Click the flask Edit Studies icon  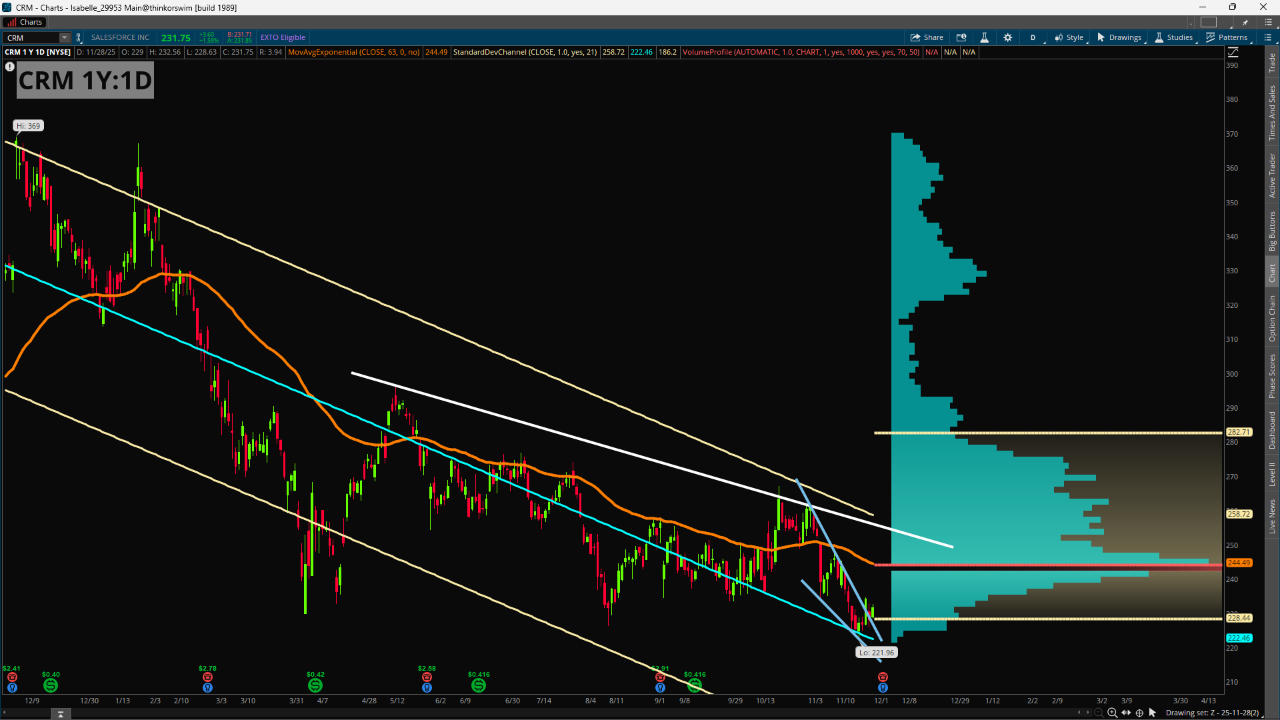click(x=984, y=37)
